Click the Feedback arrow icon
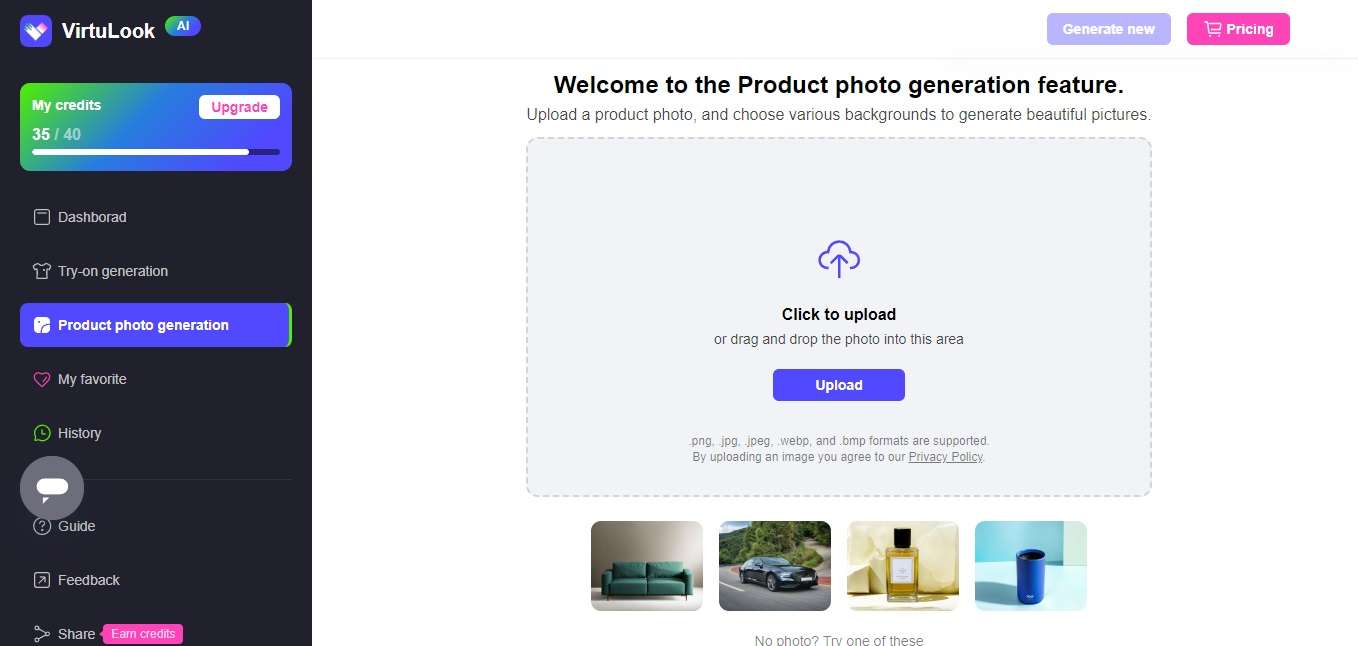The image size is (1358, 646). pyautogui.click(x=42, y=580)
